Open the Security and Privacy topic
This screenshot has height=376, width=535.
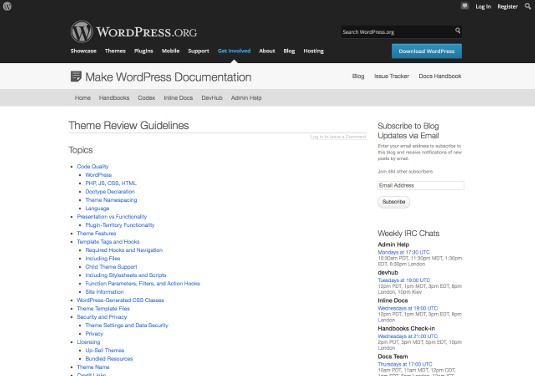[x=102, y=317]
